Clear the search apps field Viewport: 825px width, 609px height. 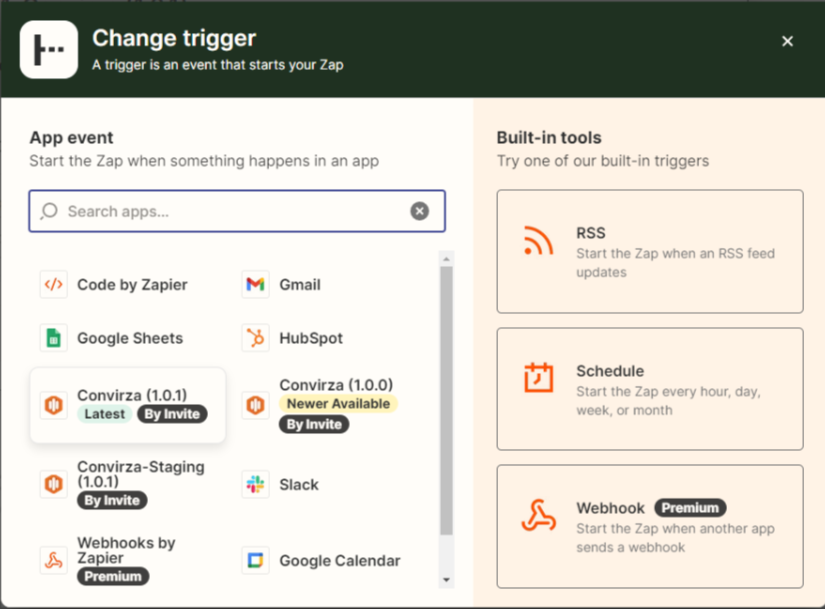click(x=419, y=211)
